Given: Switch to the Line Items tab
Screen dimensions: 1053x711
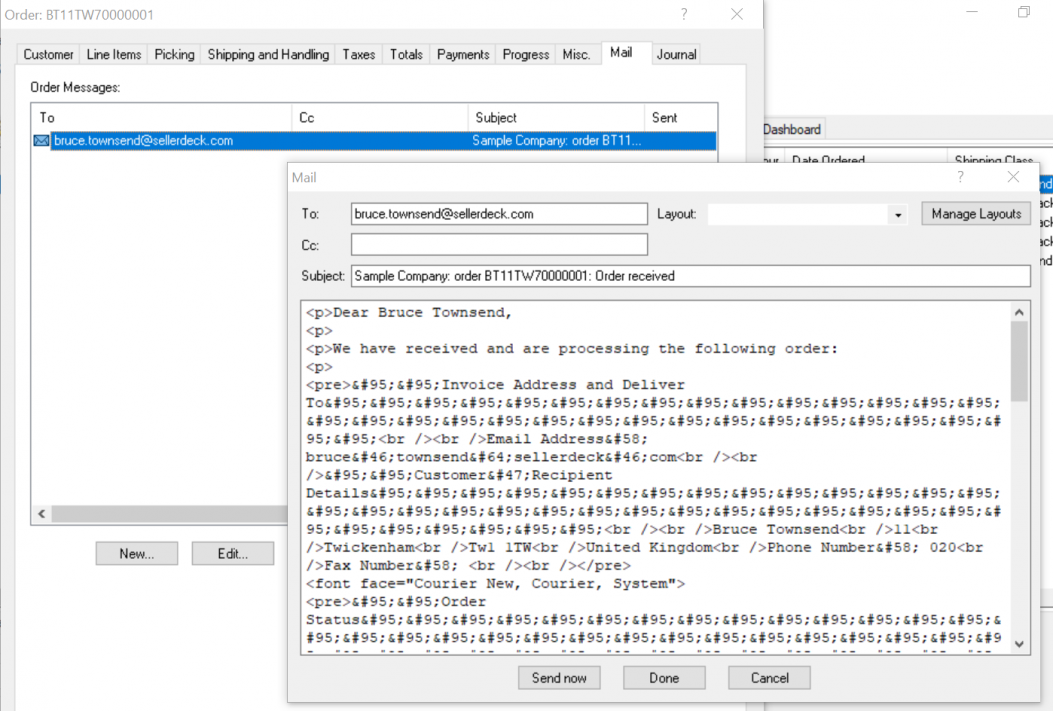Looking at the screenshot, I should 114,54.
